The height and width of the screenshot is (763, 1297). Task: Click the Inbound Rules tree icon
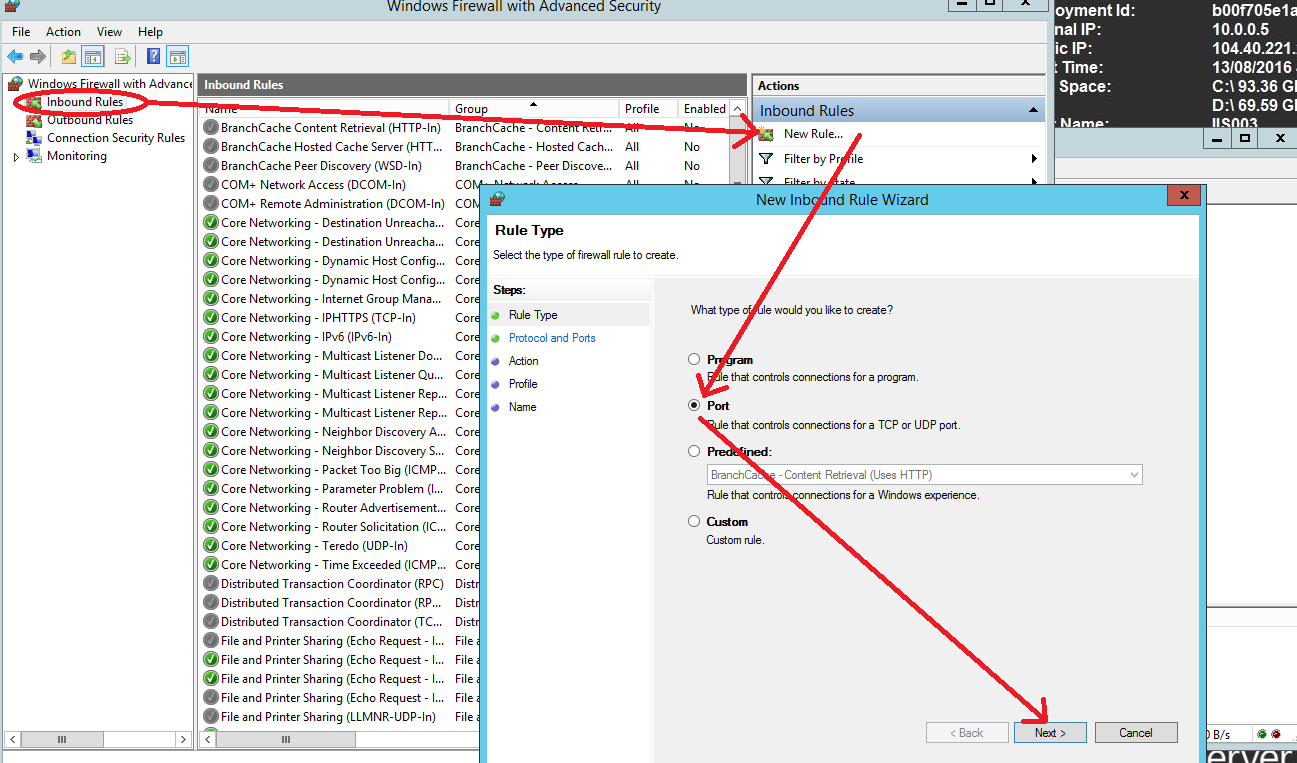[35, 102]
